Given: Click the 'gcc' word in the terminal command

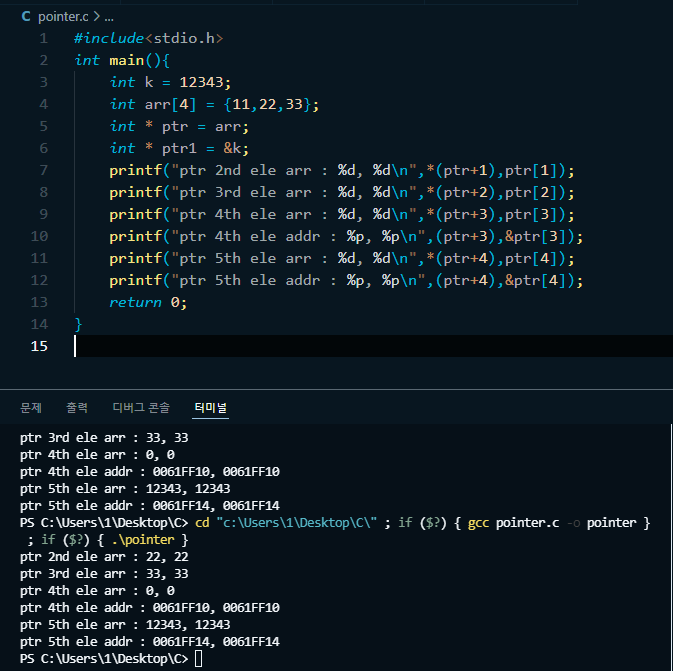Looking at the screenshot, I should click(x=478, y=523).
